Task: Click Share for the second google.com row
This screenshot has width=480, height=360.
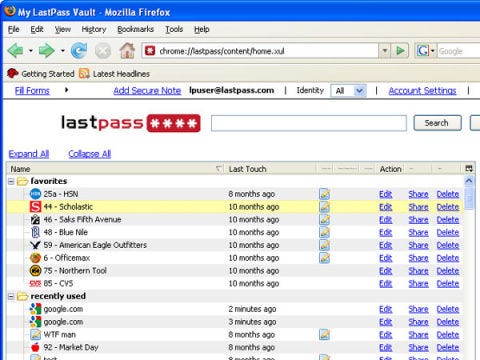Action: click(x=418, y=322)
